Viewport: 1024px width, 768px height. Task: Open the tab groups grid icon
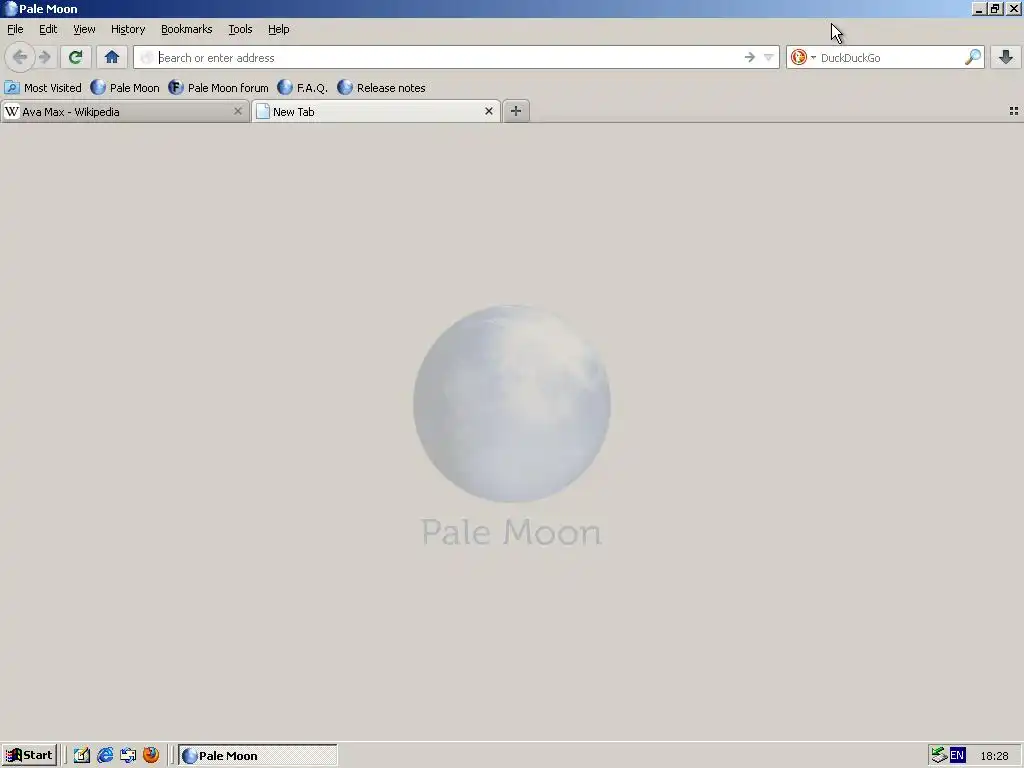(x=1014, y=111)
